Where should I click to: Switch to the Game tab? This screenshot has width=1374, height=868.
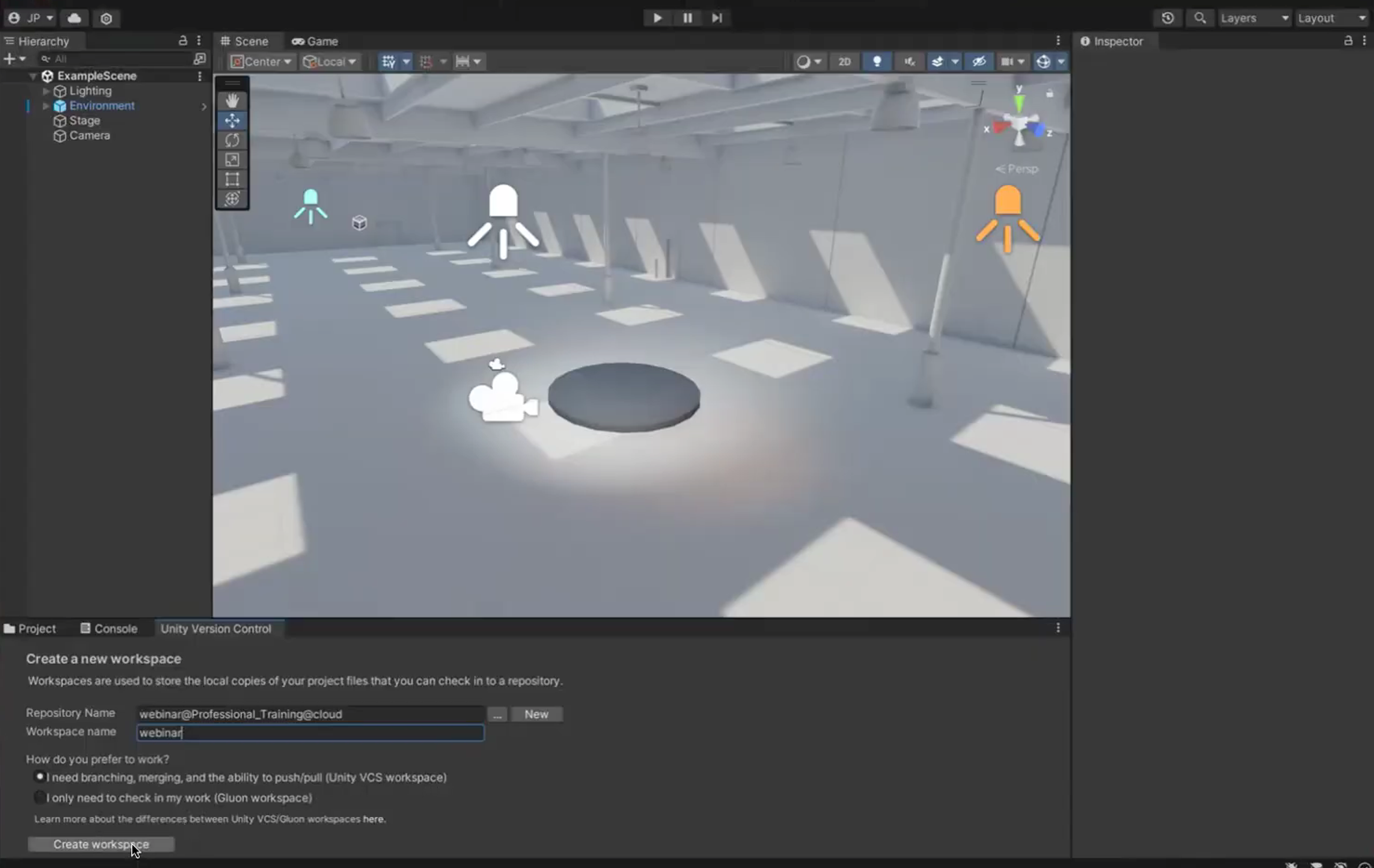click(315, 41)
